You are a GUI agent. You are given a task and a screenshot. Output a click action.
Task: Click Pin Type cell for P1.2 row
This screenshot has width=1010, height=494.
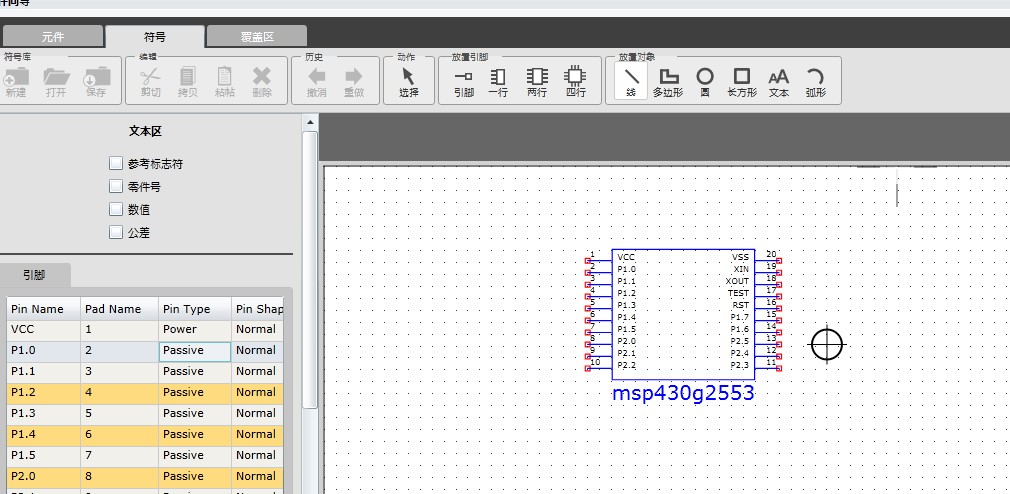(x=195, y=393)
